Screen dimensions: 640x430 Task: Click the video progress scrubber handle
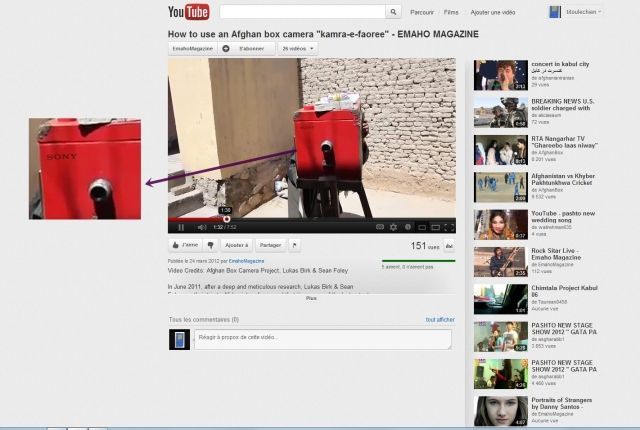(x=227, y=219)
